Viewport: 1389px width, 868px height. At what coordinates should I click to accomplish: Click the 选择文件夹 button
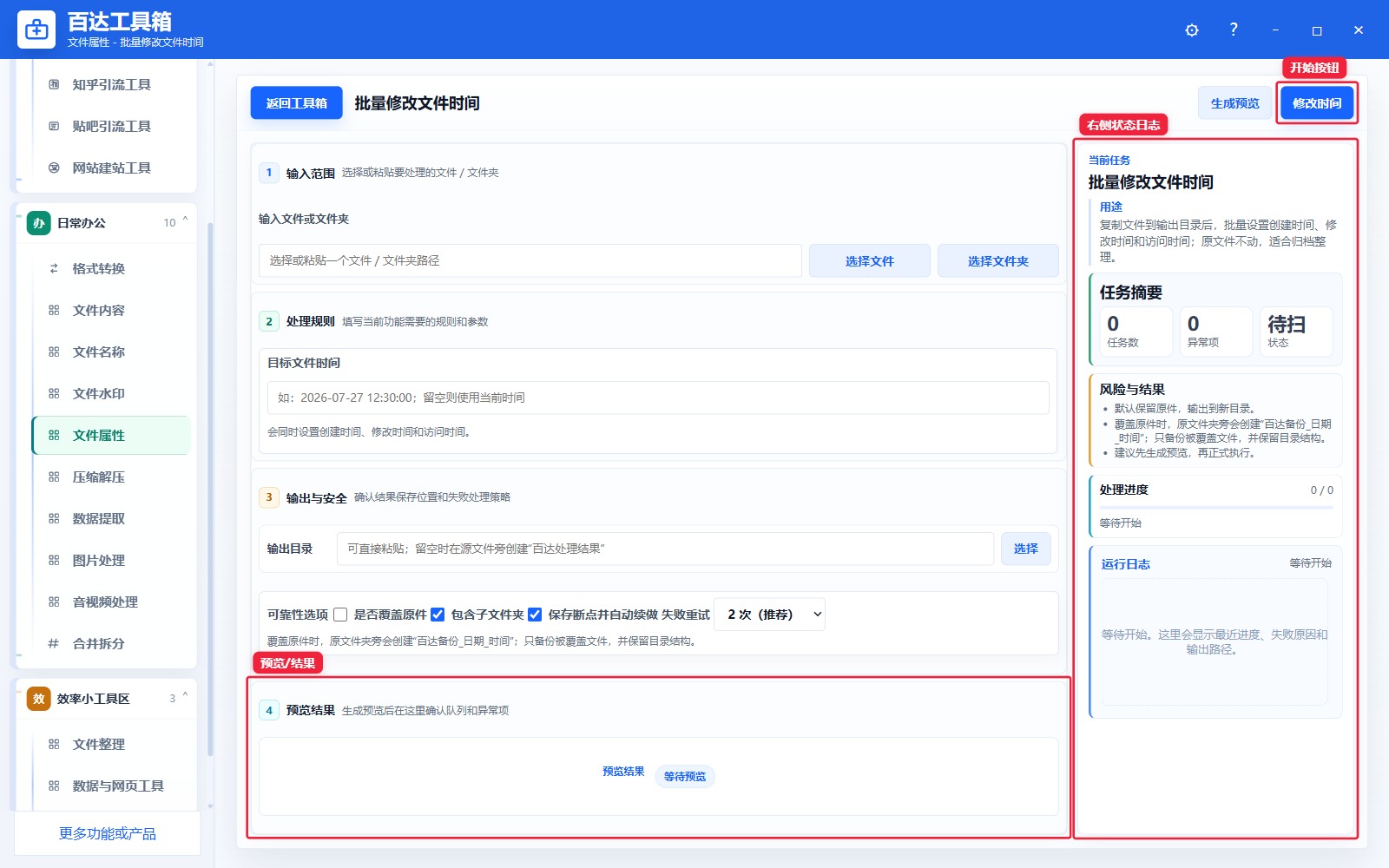tap(998, 260)
